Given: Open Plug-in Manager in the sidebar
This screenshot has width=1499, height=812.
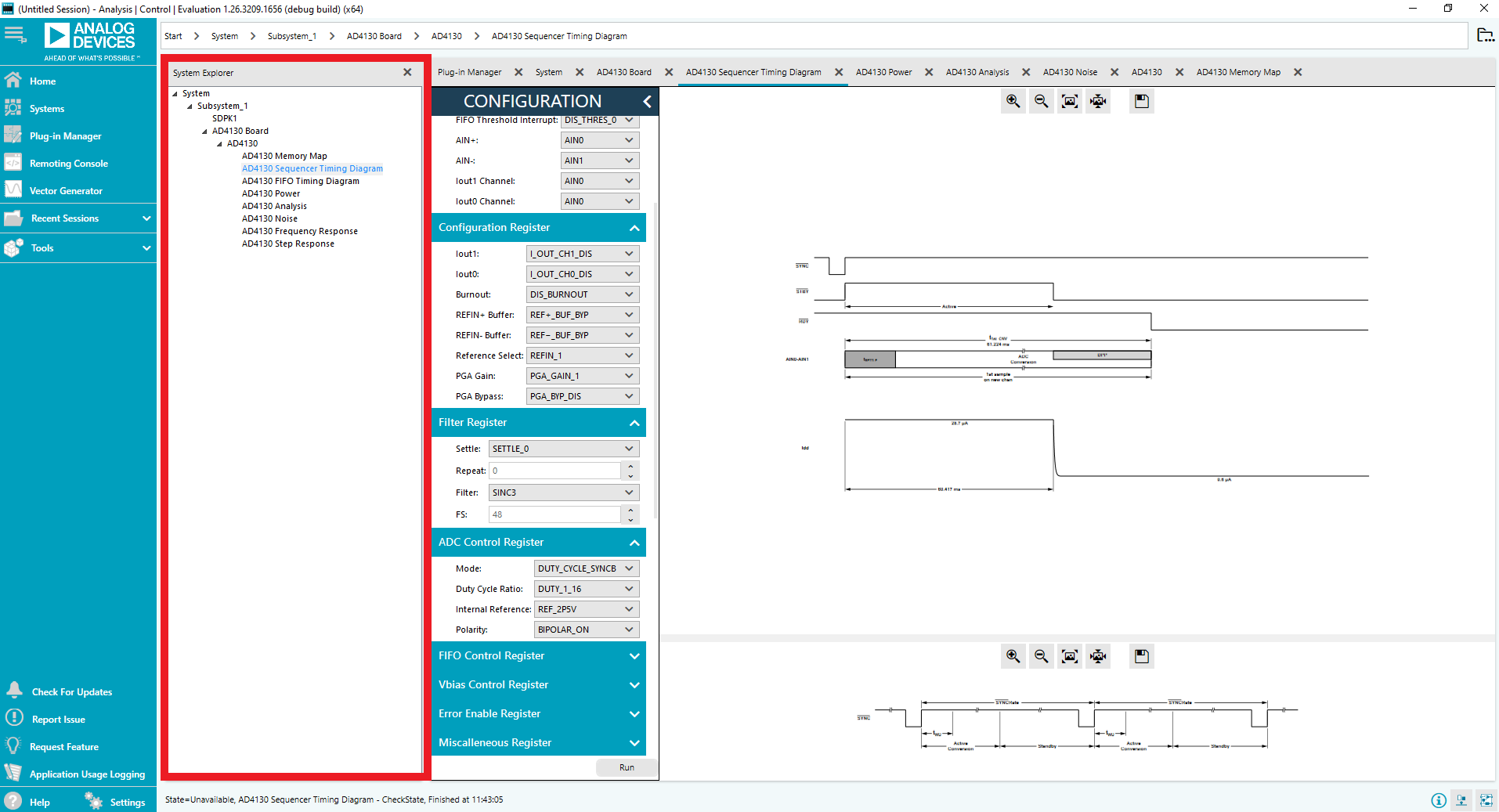Looking at the screenshot, I should [65, 136].
